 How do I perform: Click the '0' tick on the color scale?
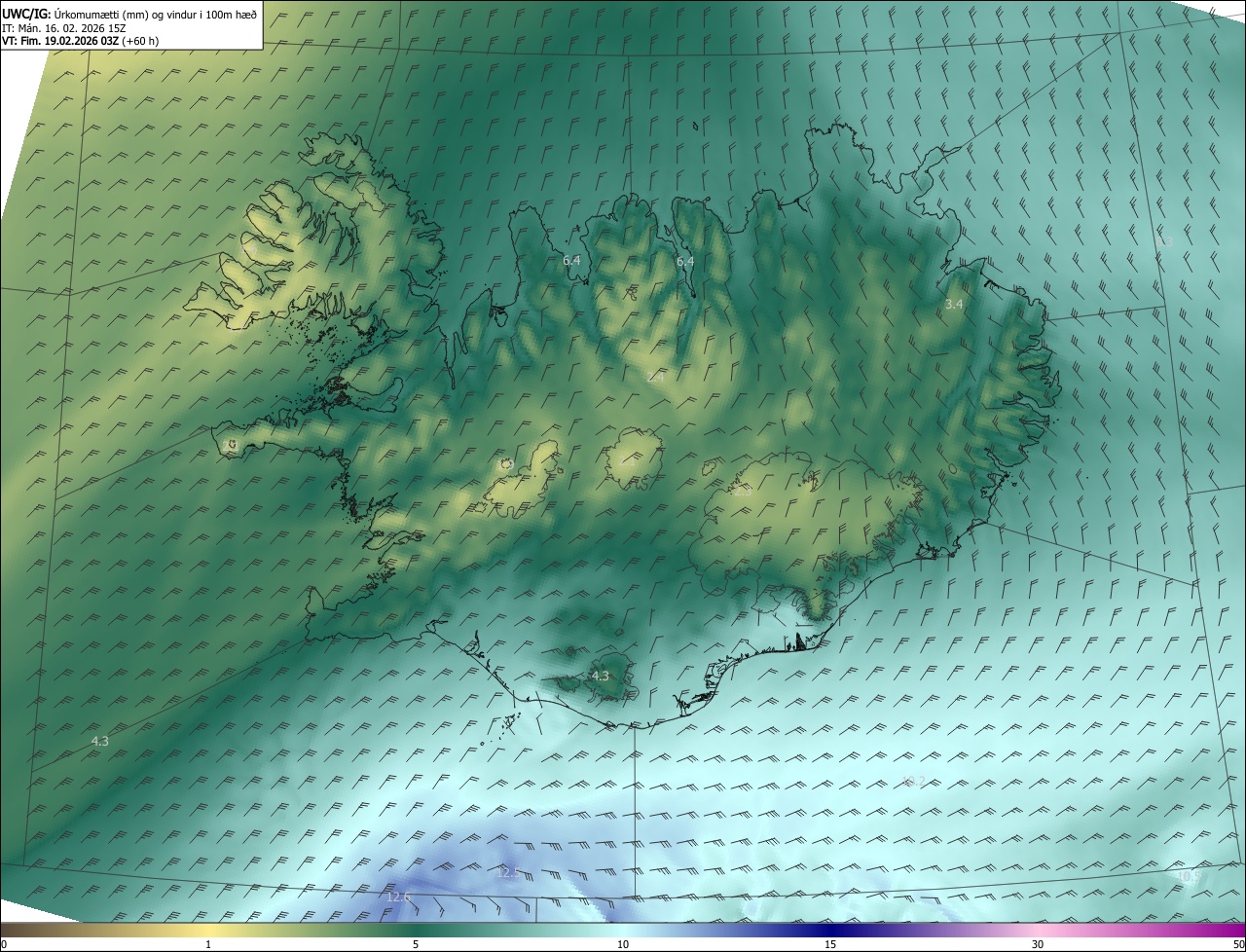4,944
